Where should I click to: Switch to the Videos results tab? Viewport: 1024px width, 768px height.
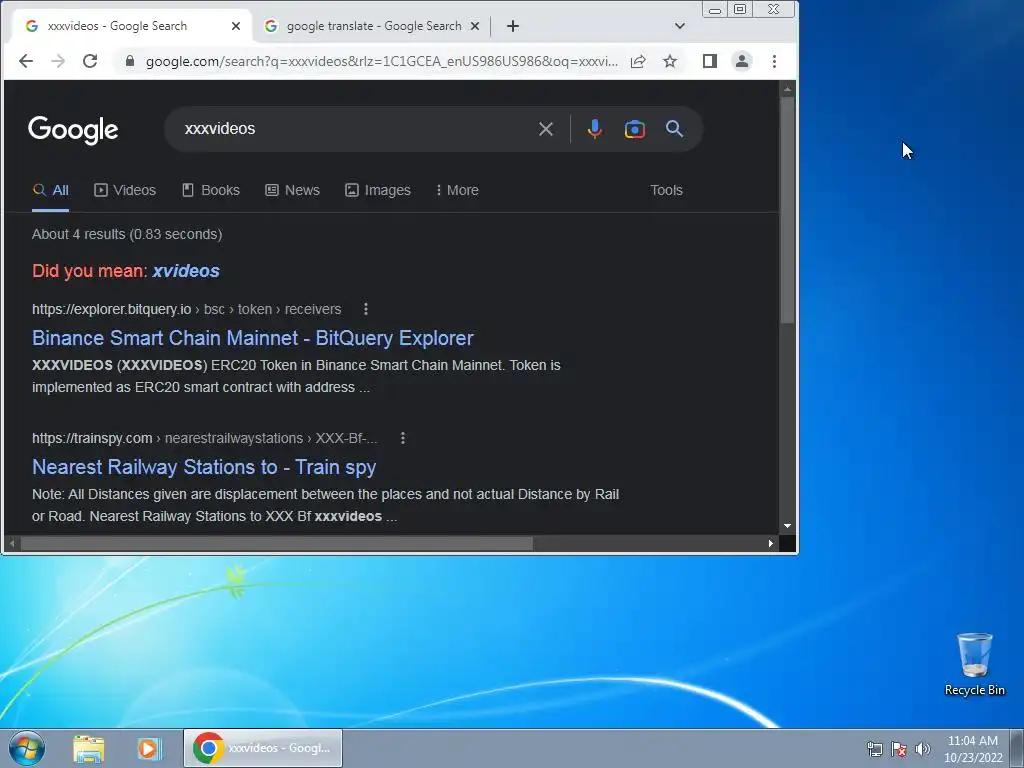(125, 190)
